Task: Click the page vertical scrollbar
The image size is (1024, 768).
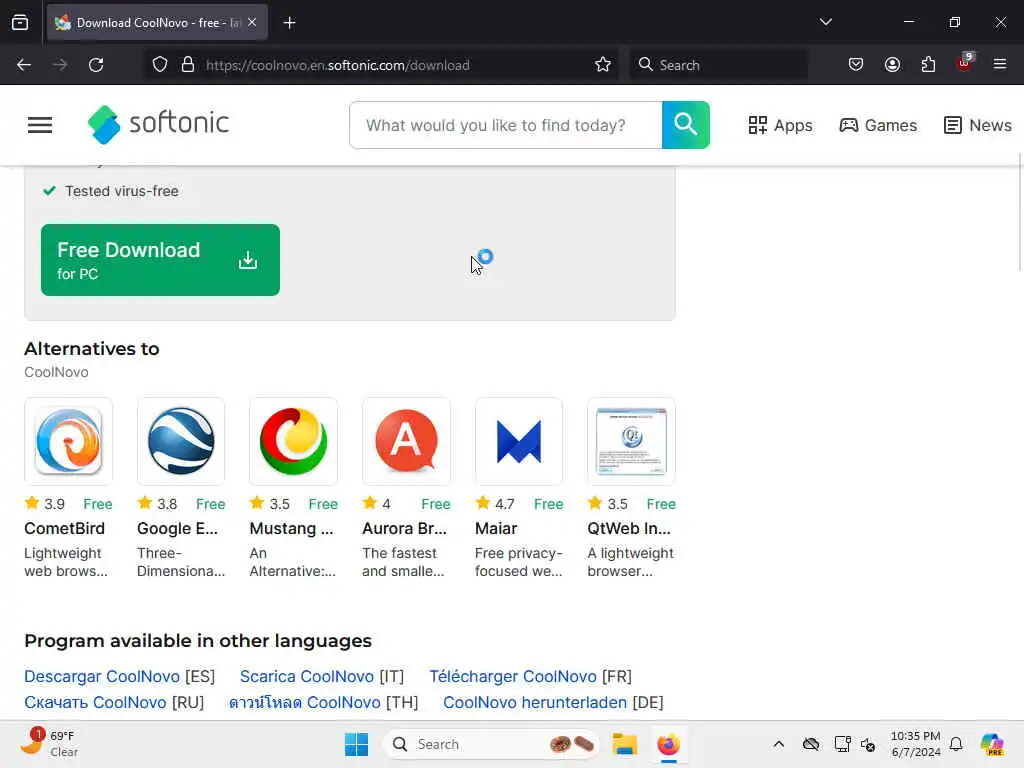Action: 1020,212
